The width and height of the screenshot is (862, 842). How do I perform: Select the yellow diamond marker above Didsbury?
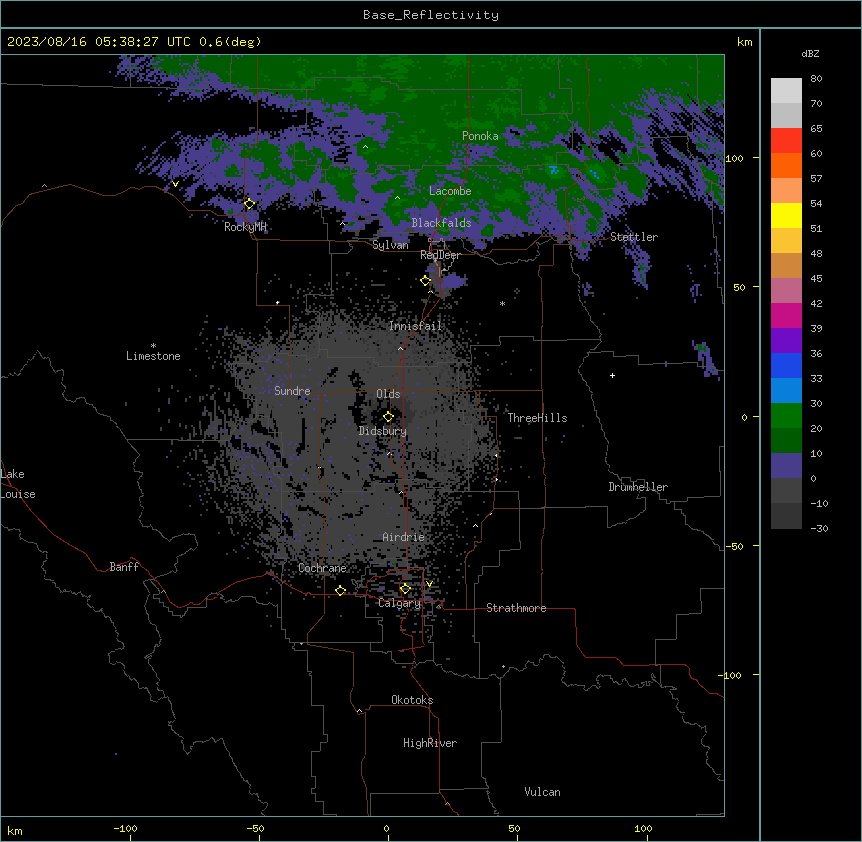point(388,417)
